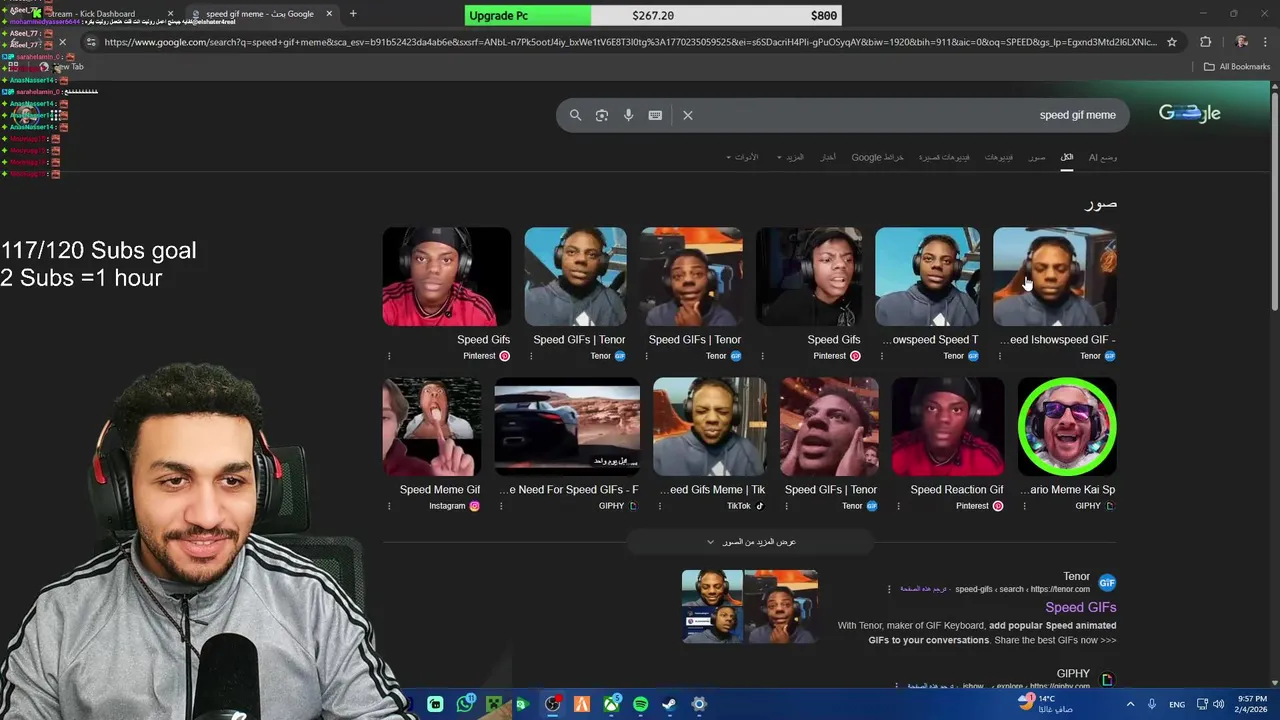
Task: Open options menu beside Tenor speed-gifs result
Action: [x=889, y=589]
